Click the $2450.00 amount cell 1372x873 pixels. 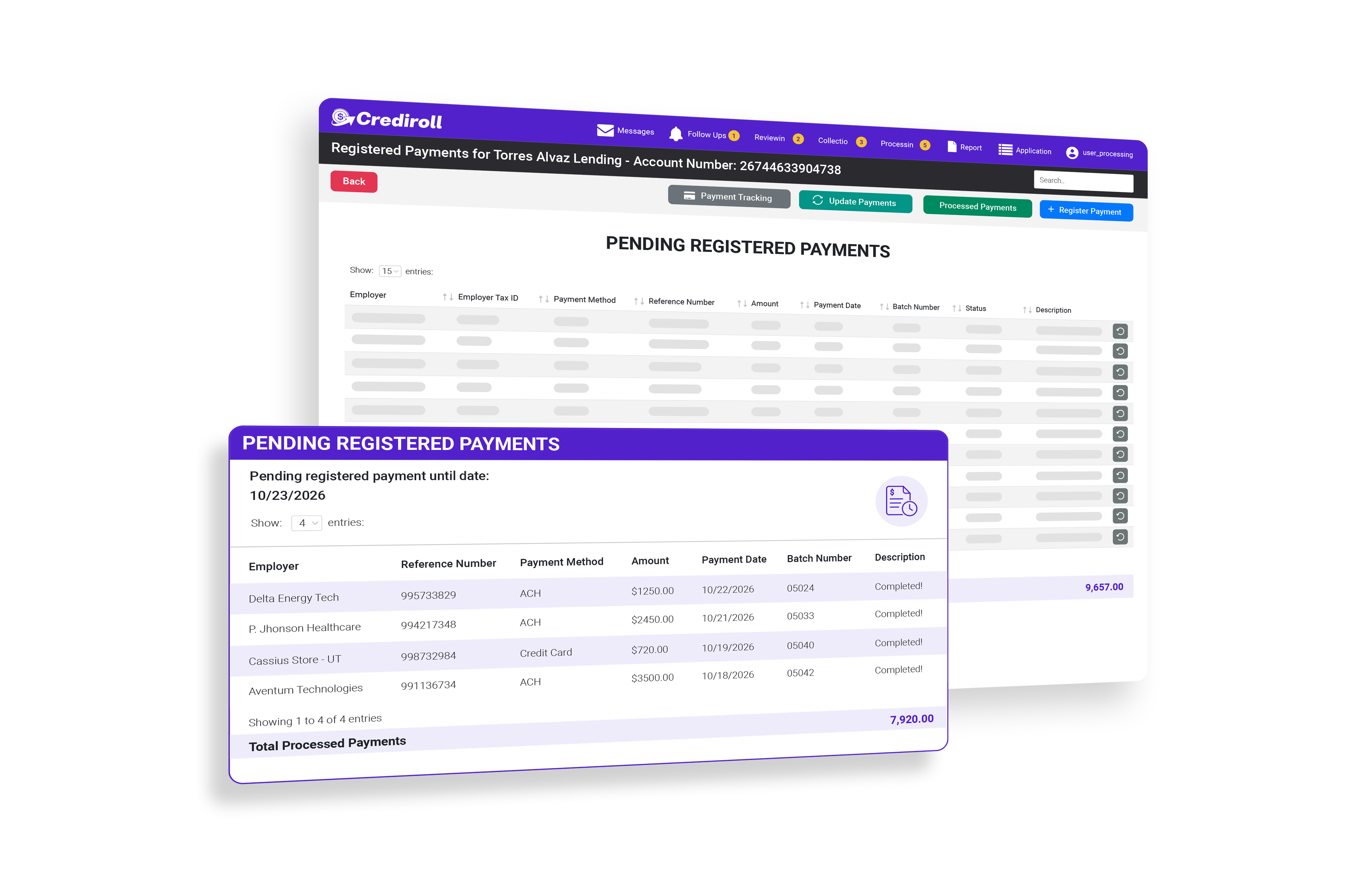pyautogui.click(x=653, y=619)
